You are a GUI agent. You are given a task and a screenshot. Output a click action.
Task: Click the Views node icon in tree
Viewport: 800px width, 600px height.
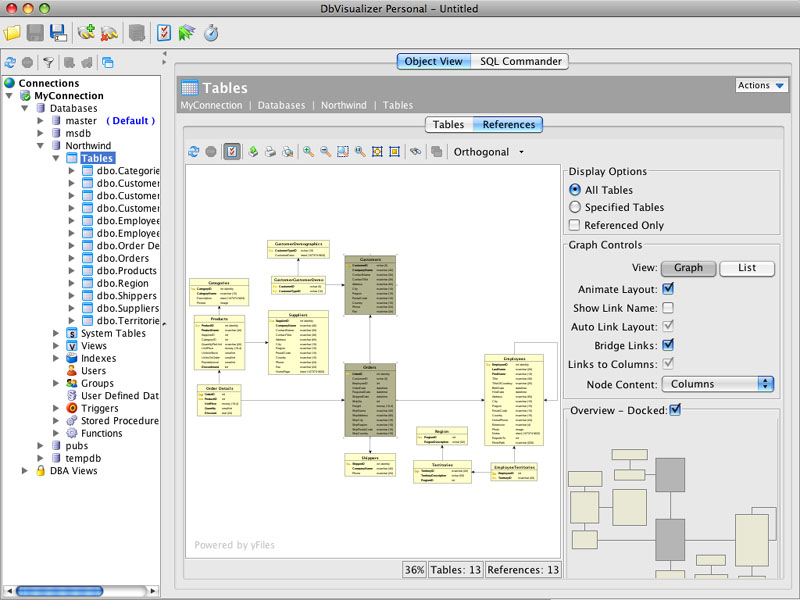[x=72, y=346]
